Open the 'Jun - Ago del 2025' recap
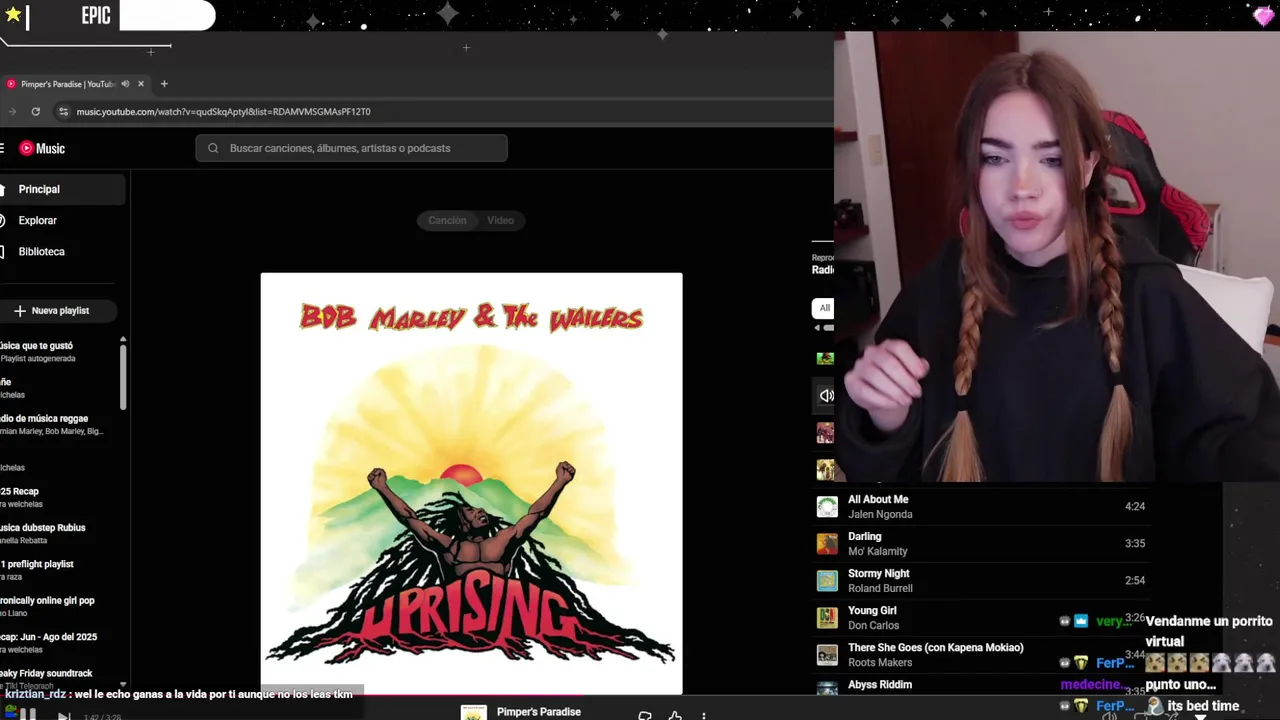 [48, 643]
